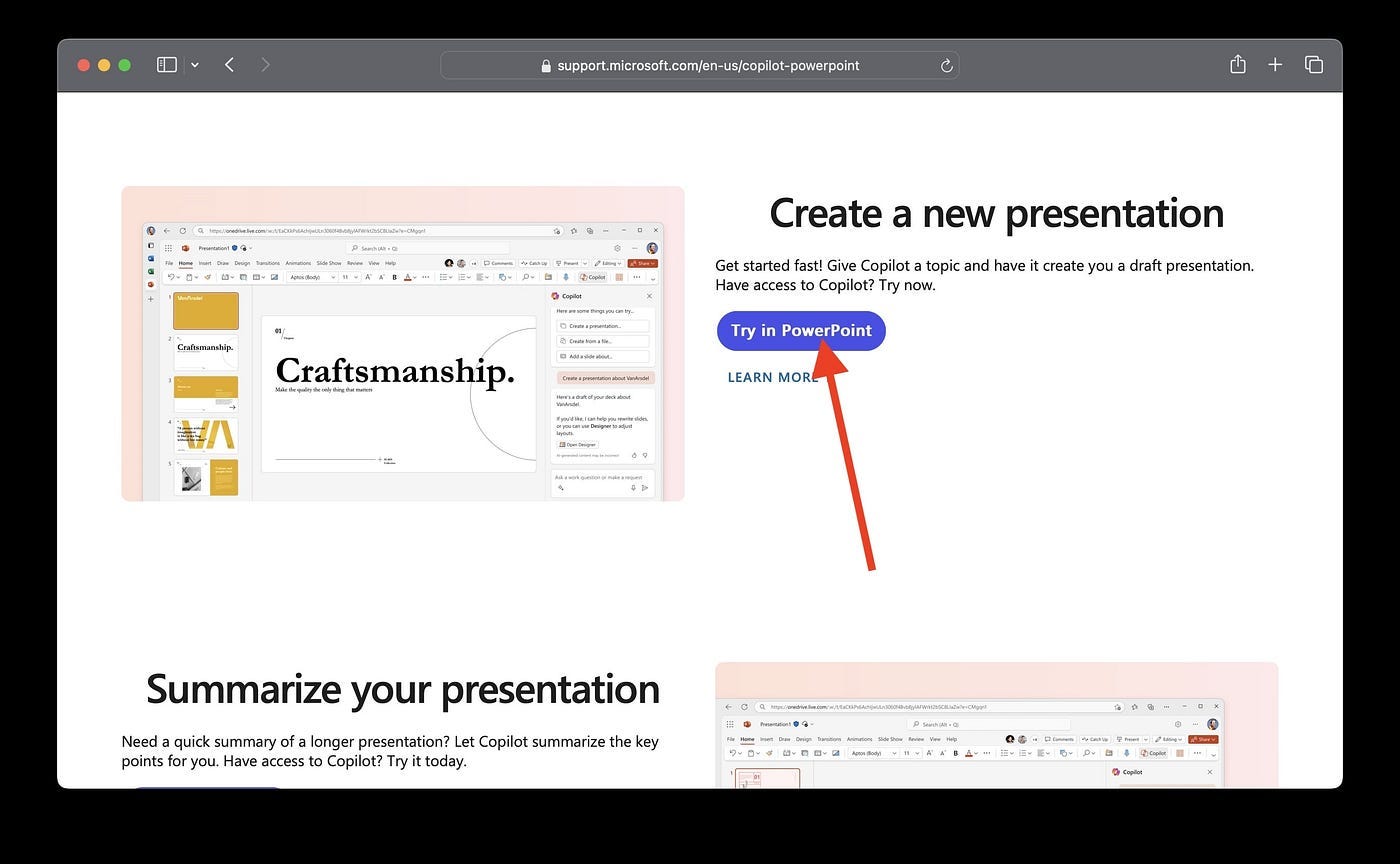This screenshot has height=864, width=1400.
Task: Click the green full screen button
Action: pos(124,65)
